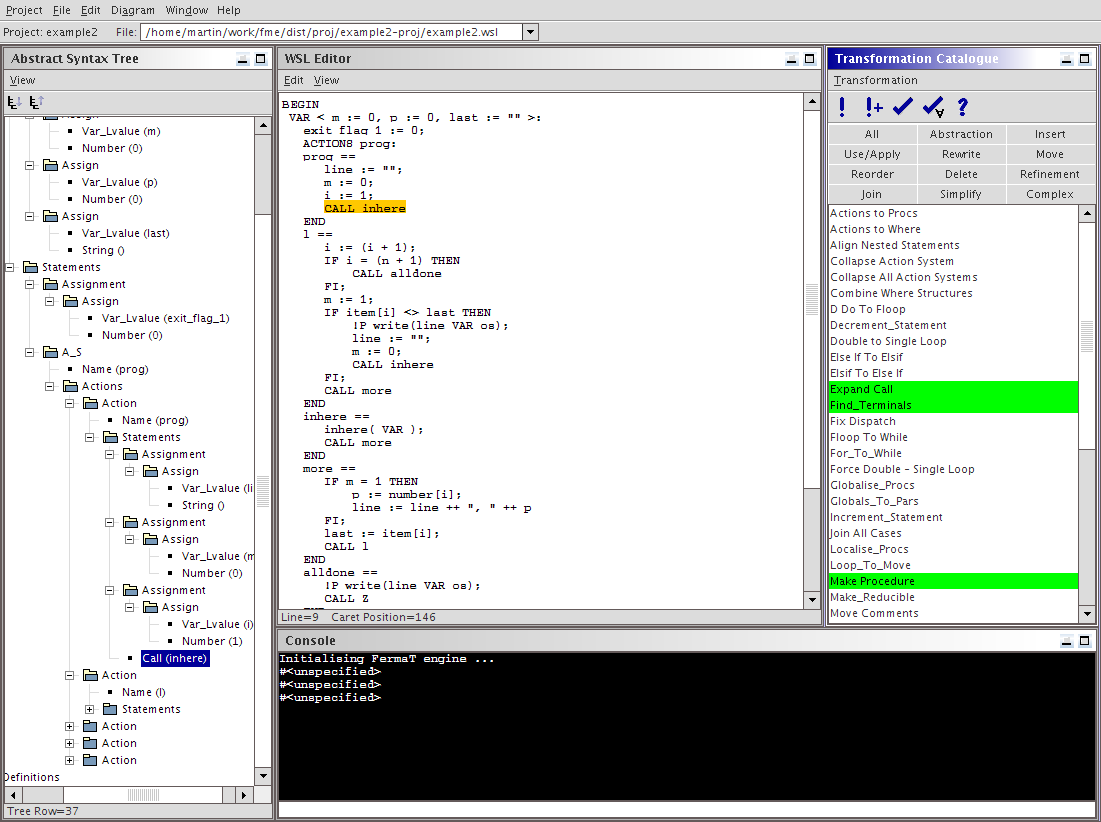
Task: Click the checkmark-all test transformations icon
Action: point(934,107)
